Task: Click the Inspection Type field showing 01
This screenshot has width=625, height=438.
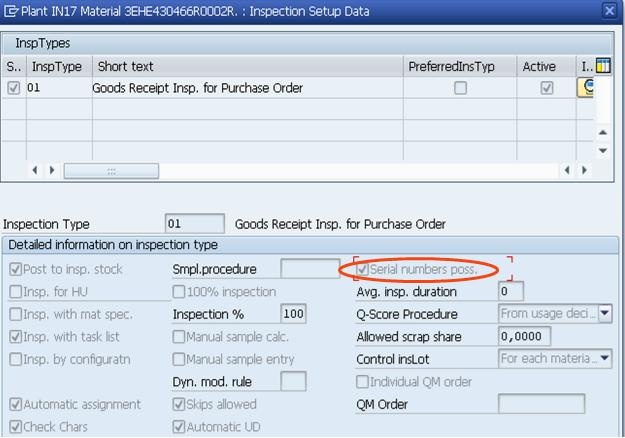Action: [195, 224]
